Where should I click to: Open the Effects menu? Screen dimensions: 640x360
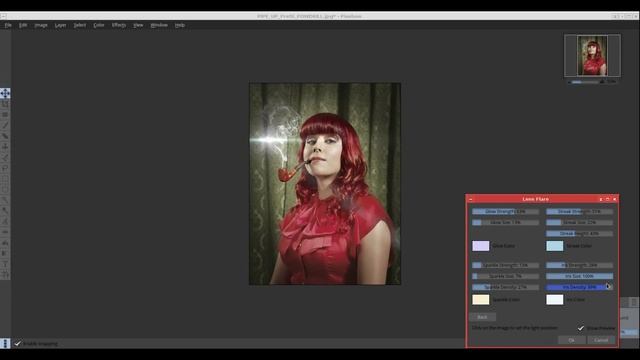point(119,25)
